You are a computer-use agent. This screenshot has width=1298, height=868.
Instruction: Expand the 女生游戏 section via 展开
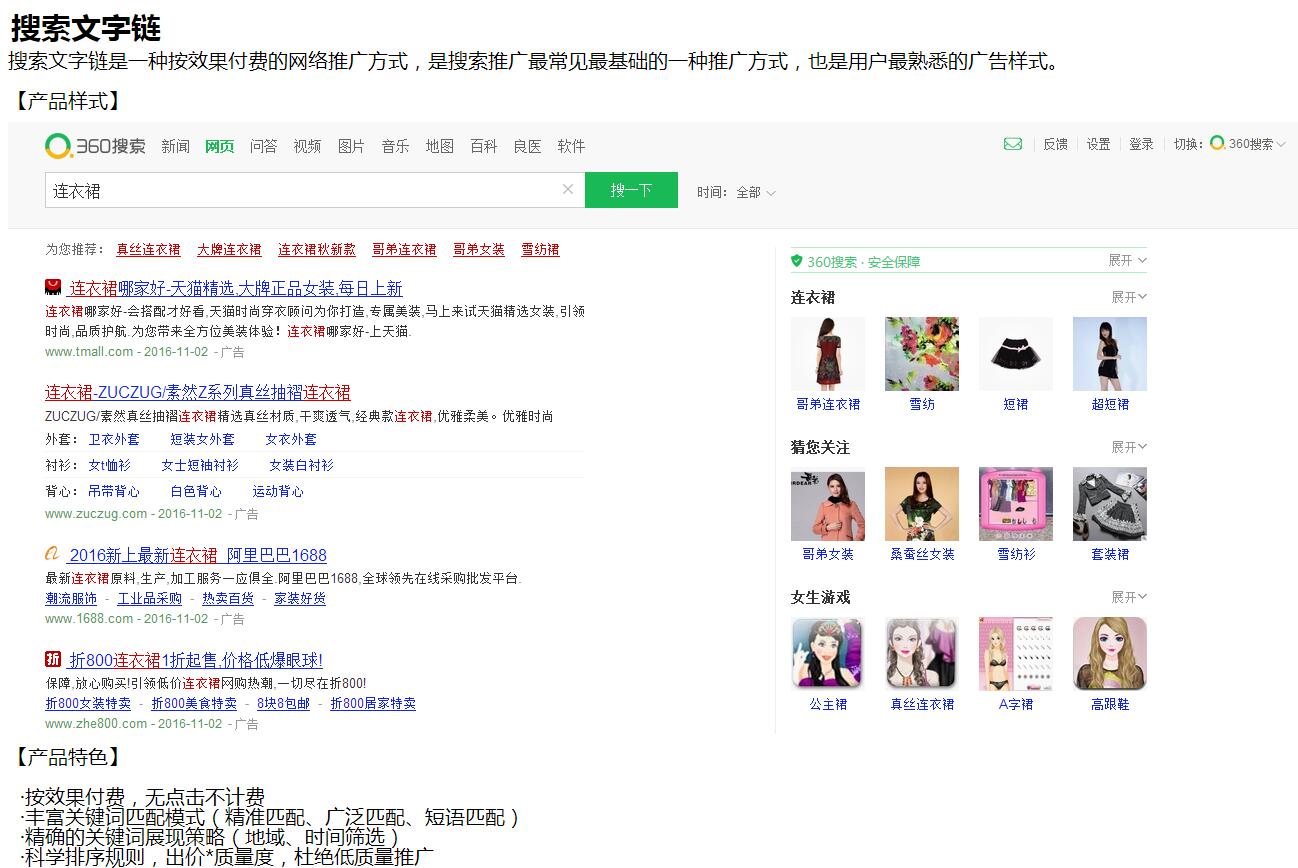coord(1129,597)
